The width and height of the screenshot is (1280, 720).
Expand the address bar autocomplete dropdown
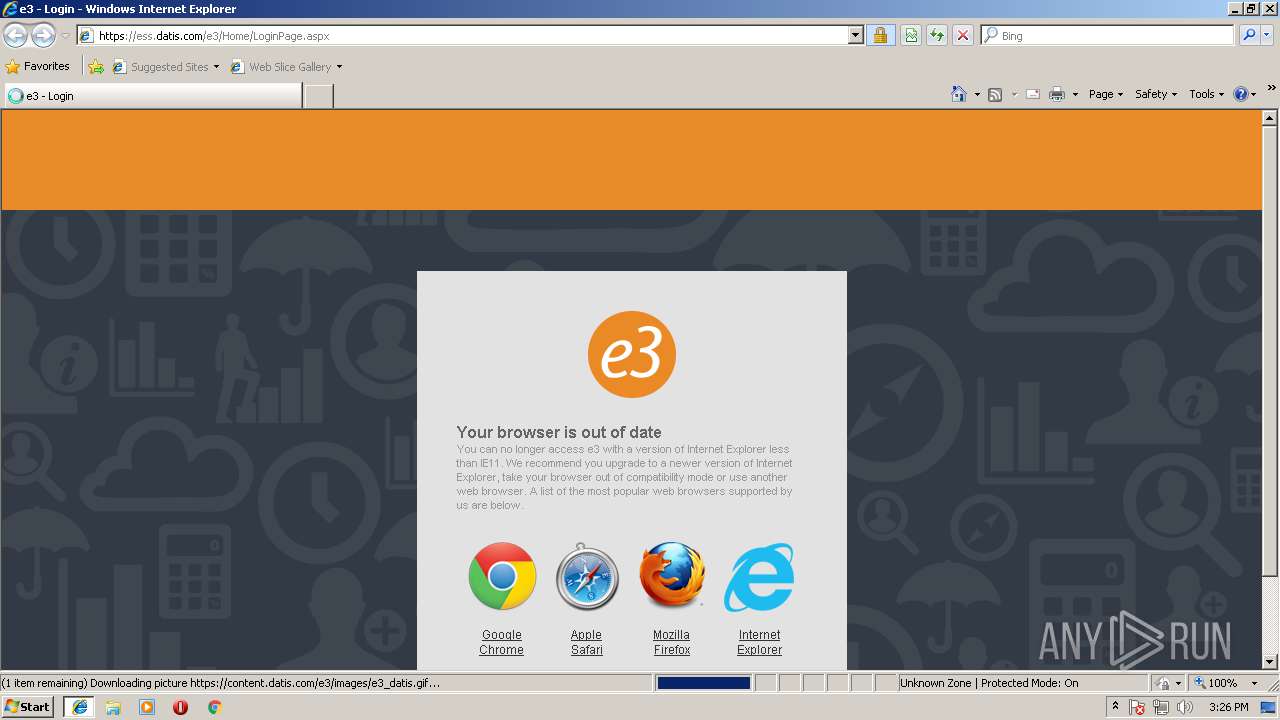tap(856, 36)
